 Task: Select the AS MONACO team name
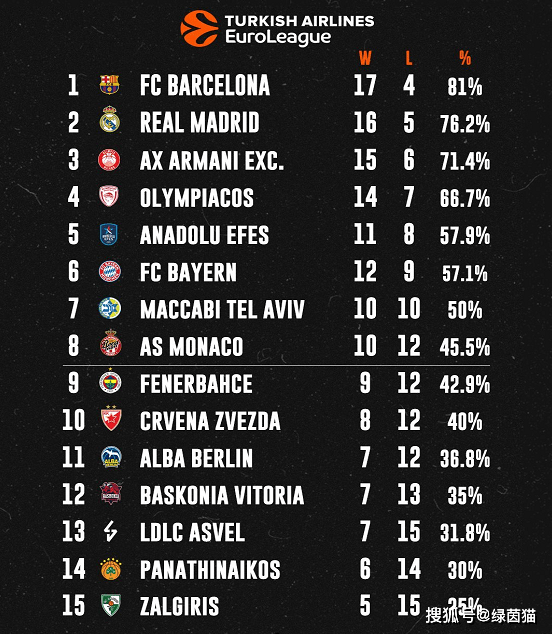191,347
